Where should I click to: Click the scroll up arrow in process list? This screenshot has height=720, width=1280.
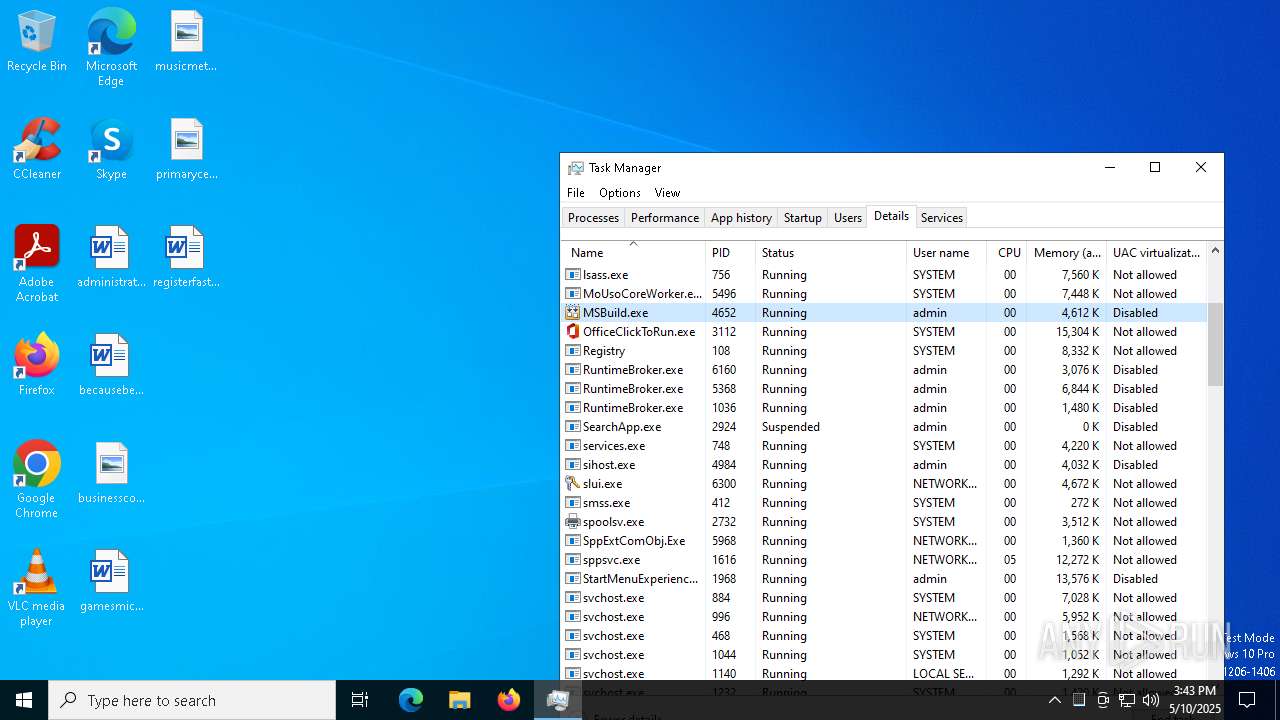pyautogui.click(x=1215, y=250)
